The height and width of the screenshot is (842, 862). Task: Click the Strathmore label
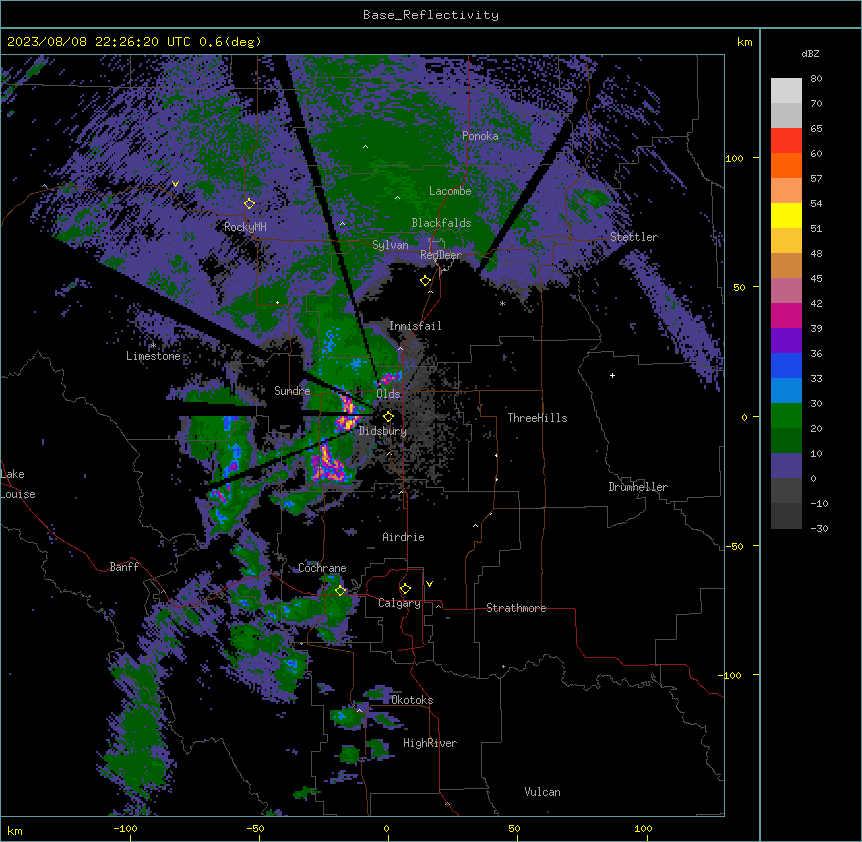(x=516, y=608)
